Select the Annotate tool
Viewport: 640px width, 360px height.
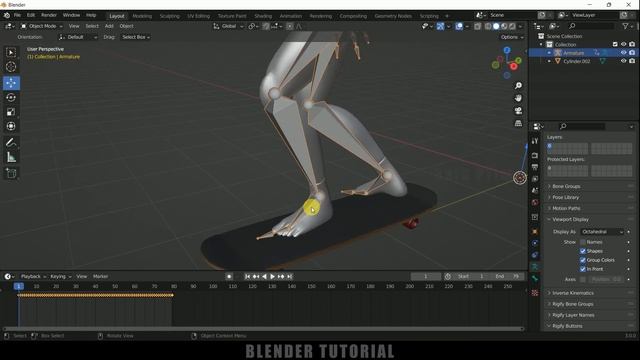tap(11, 142)
